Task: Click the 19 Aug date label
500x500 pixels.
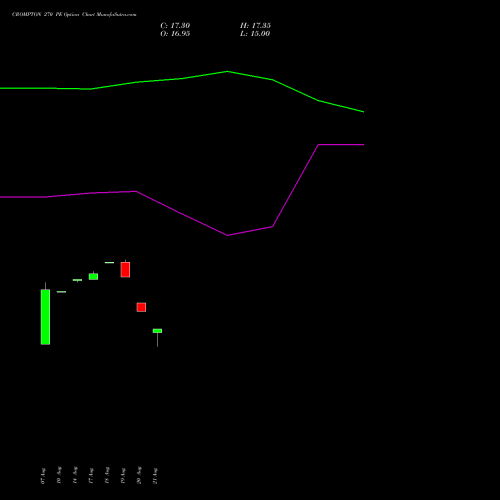Action: coord(123,476)
